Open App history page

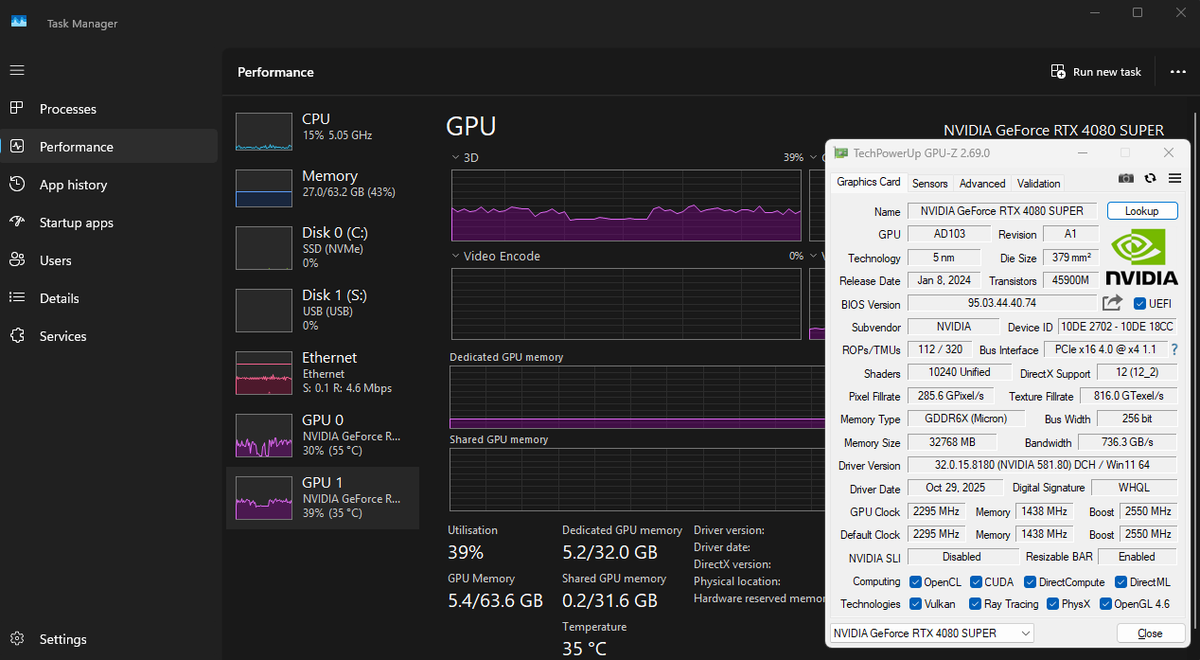point(109,185)
